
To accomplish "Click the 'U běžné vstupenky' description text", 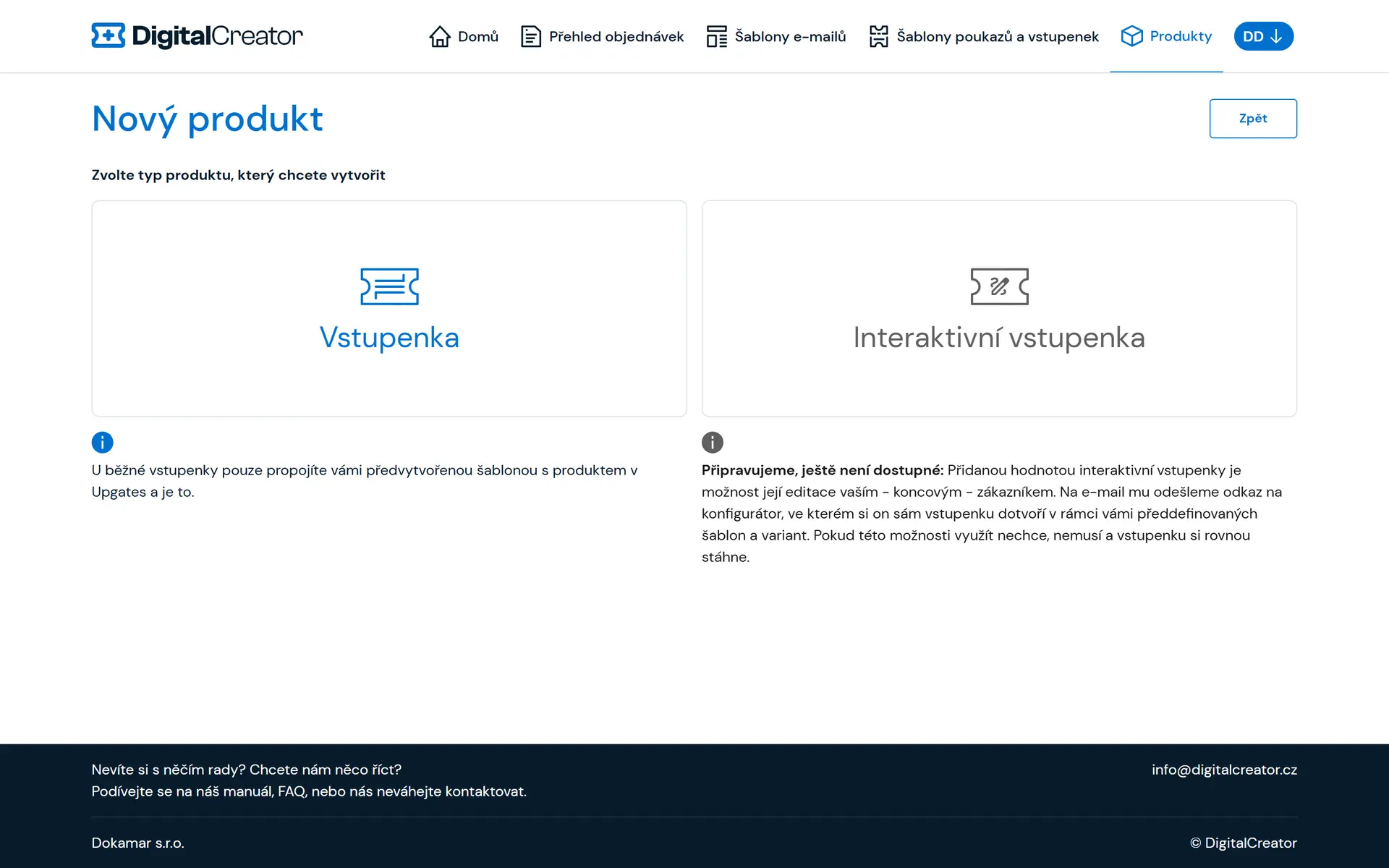I will [364, 481].
